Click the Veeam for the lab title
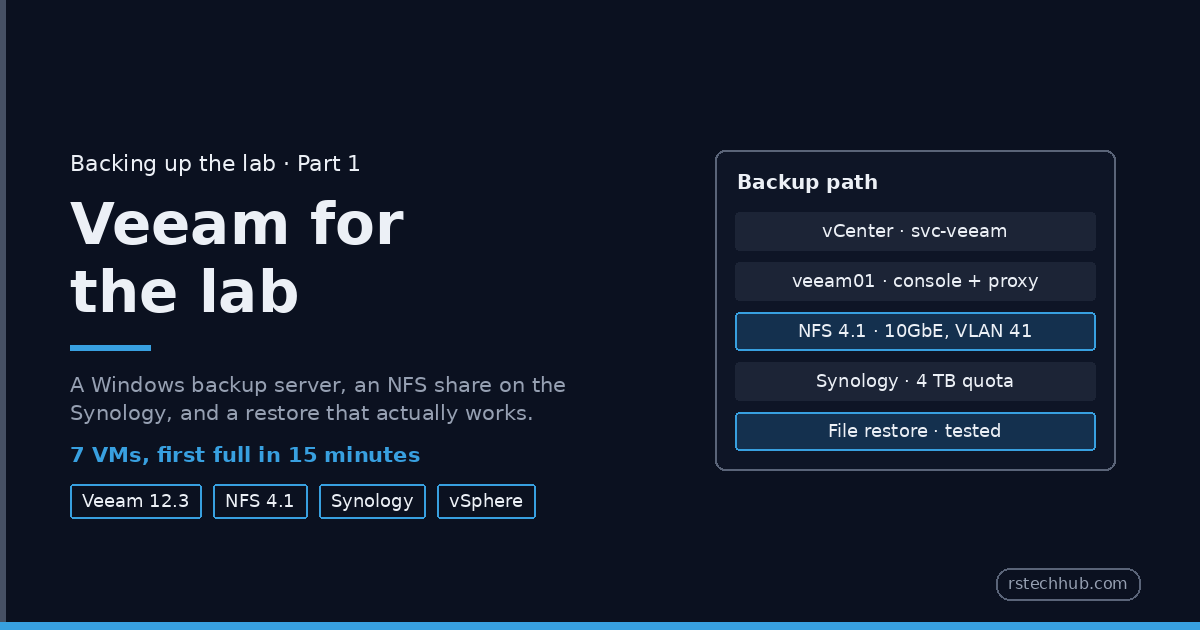 pos(237,258)
